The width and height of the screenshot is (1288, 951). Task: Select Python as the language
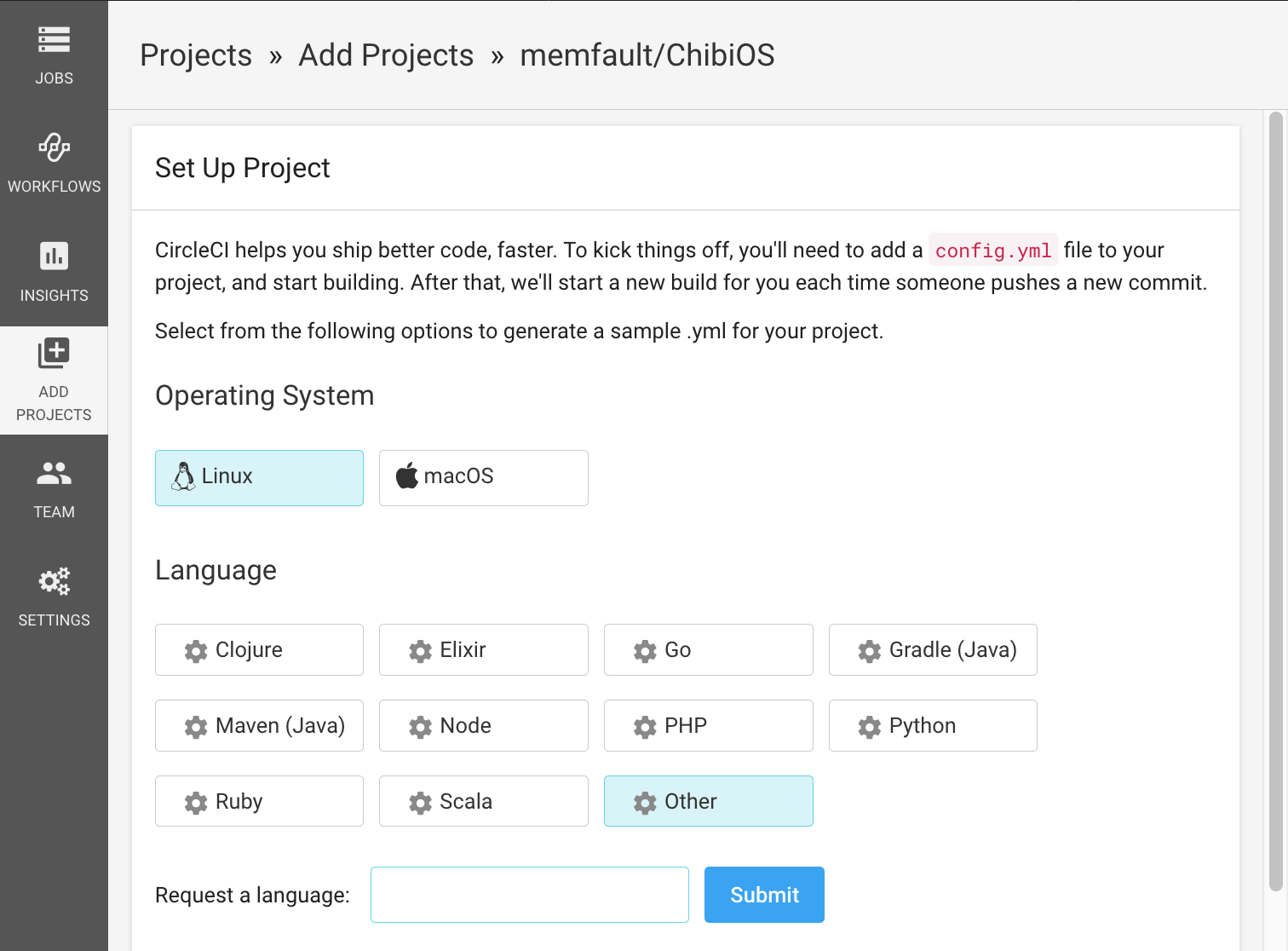click(x=932, y=726)
